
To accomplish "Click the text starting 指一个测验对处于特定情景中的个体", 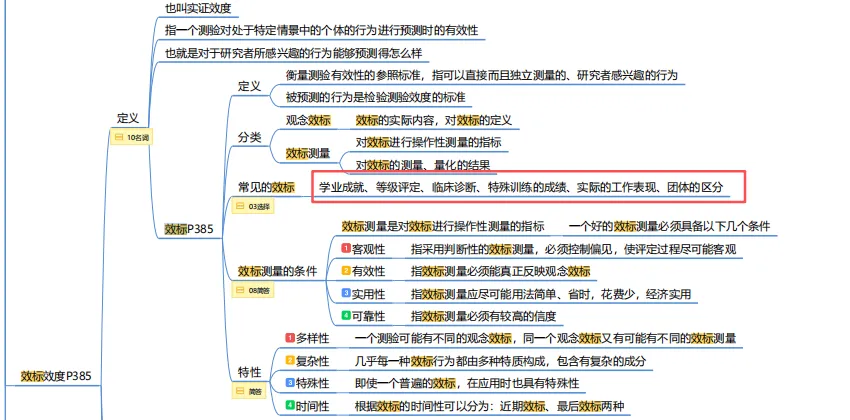I will pos(321,30).
